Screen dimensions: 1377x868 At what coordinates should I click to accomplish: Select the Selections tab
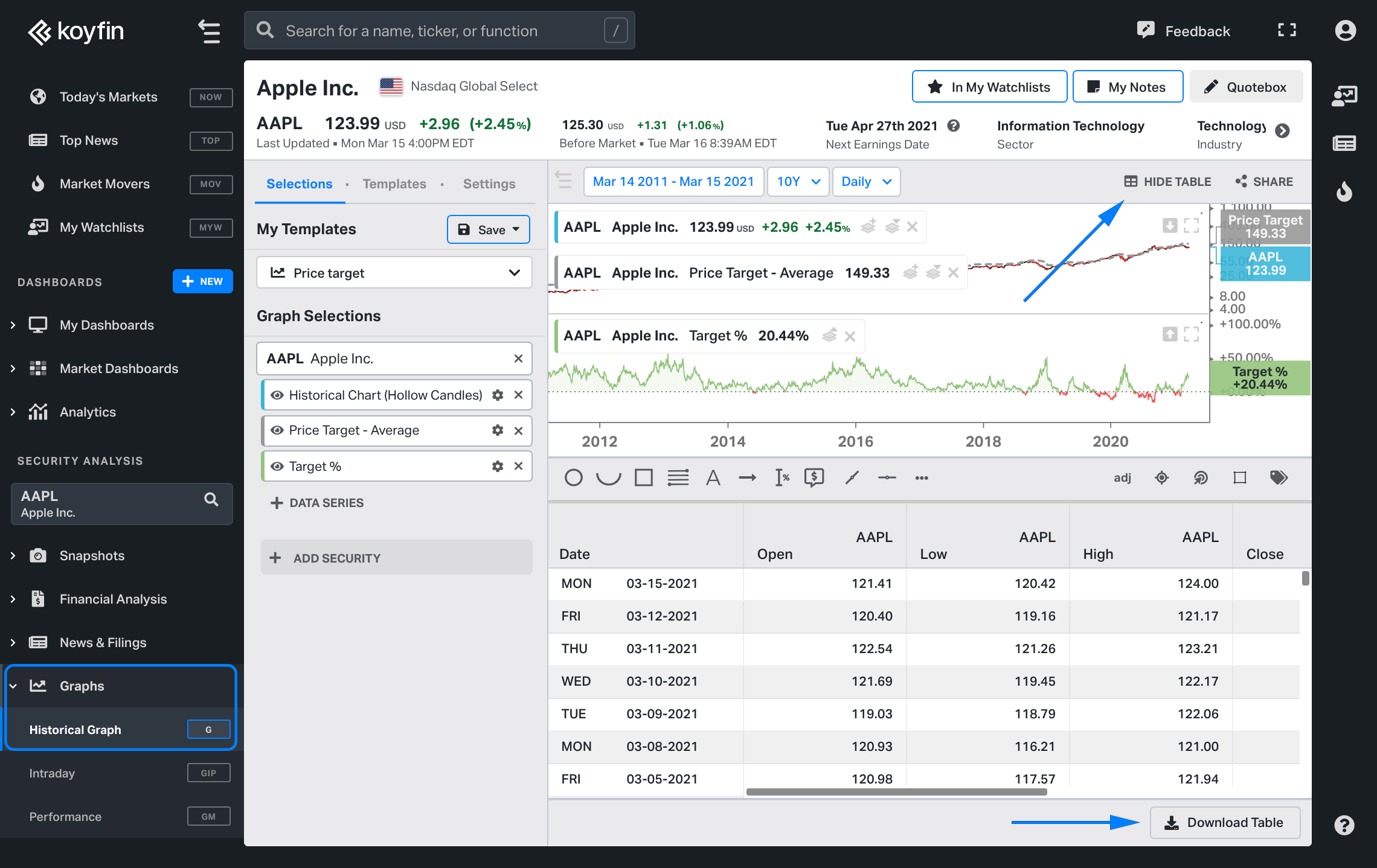click(300, 183)
